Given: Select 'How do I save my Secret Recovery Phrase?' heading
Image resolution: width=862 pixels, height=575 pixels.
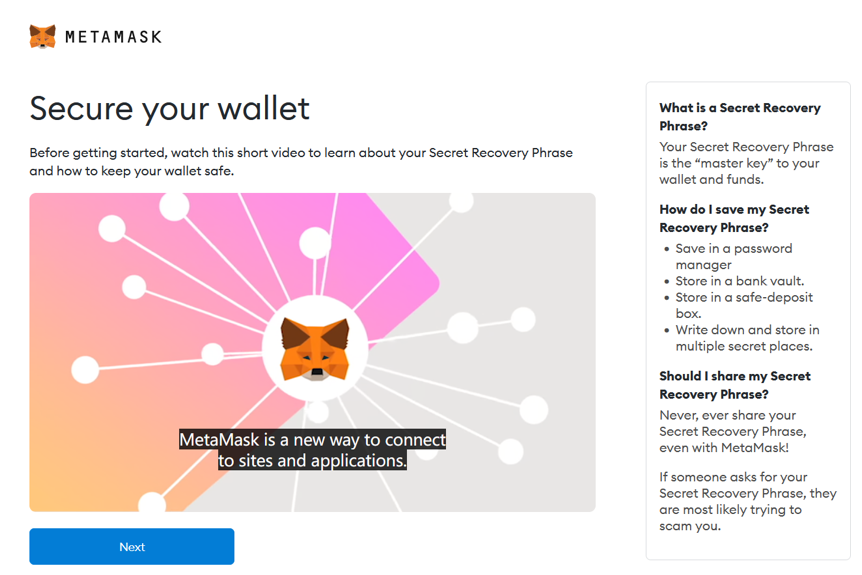Looking at the screenshot, I should pyautogui.click(x=734, y=218).
